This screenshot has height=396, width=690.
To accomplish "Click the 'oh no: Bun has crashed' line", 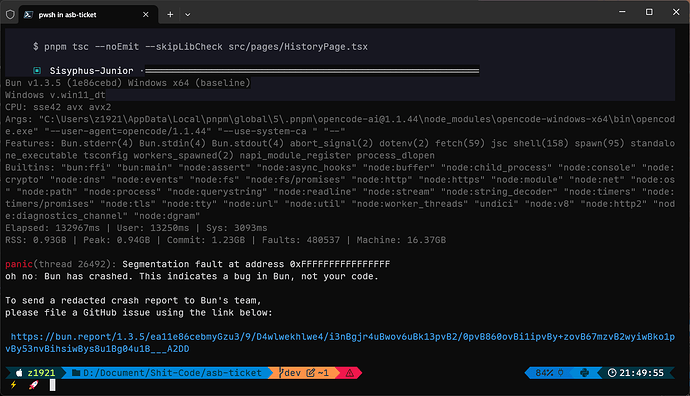I will coord(191,276).
